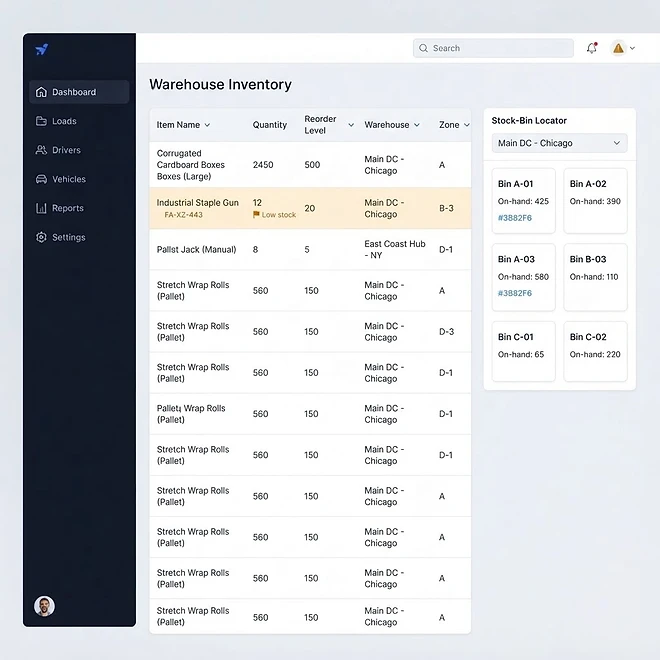Select Bin C-02 card

coord(595,351)
